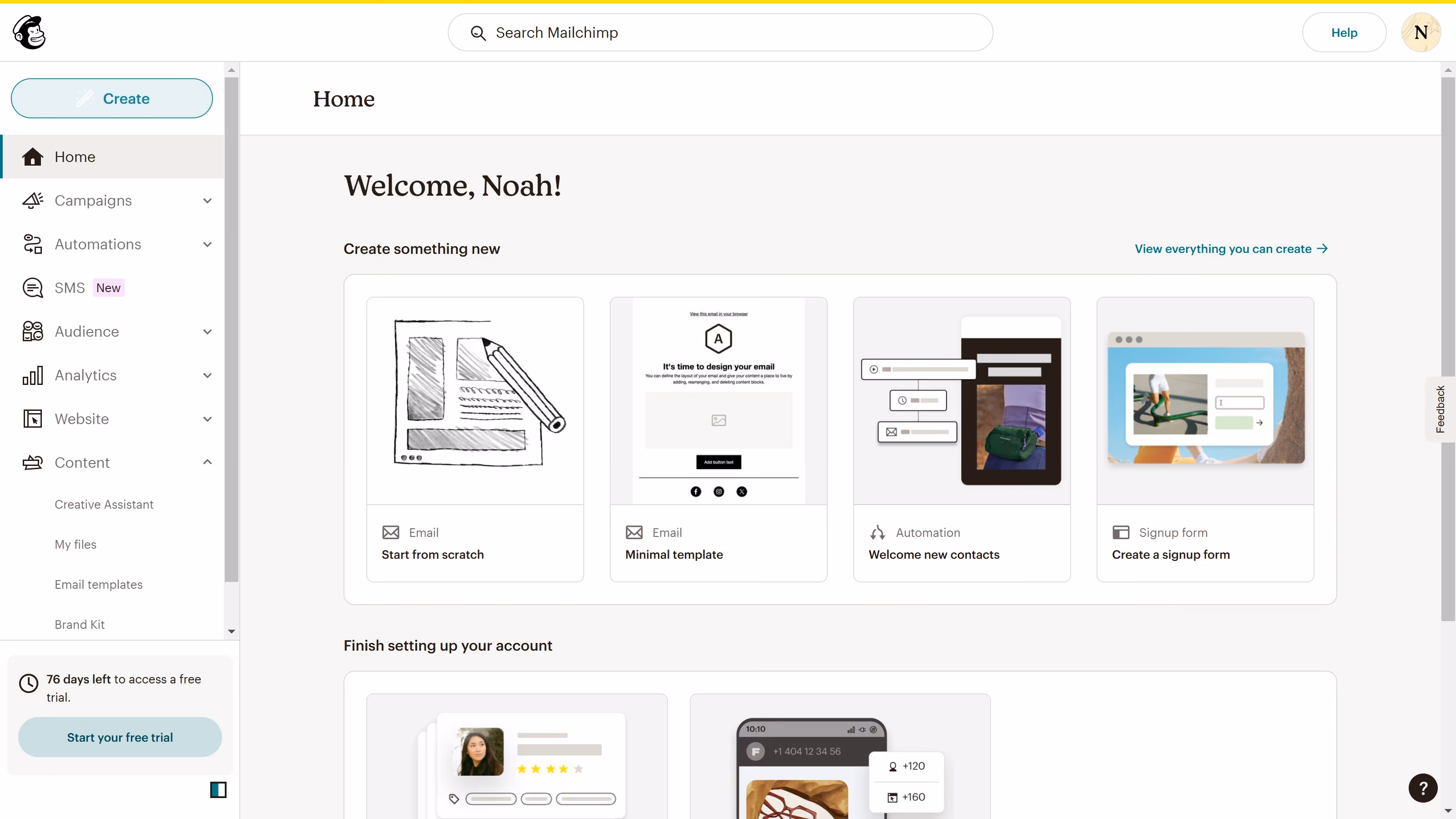The image size is (1456, 819).
Task: Click Start your free trial button
Action: [x=120, y=737]
